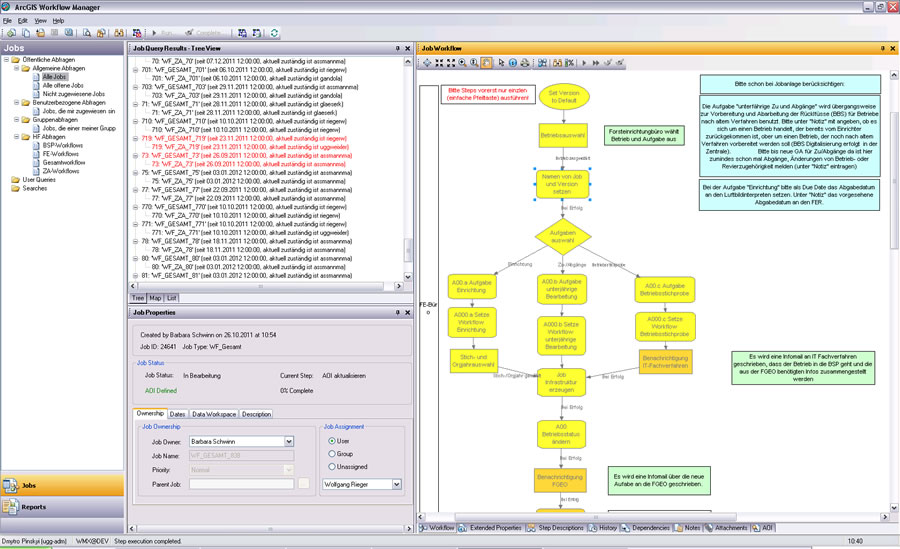
Task: Select the arrow pointer tool in workflow toolbar
Action: point(502,62)
